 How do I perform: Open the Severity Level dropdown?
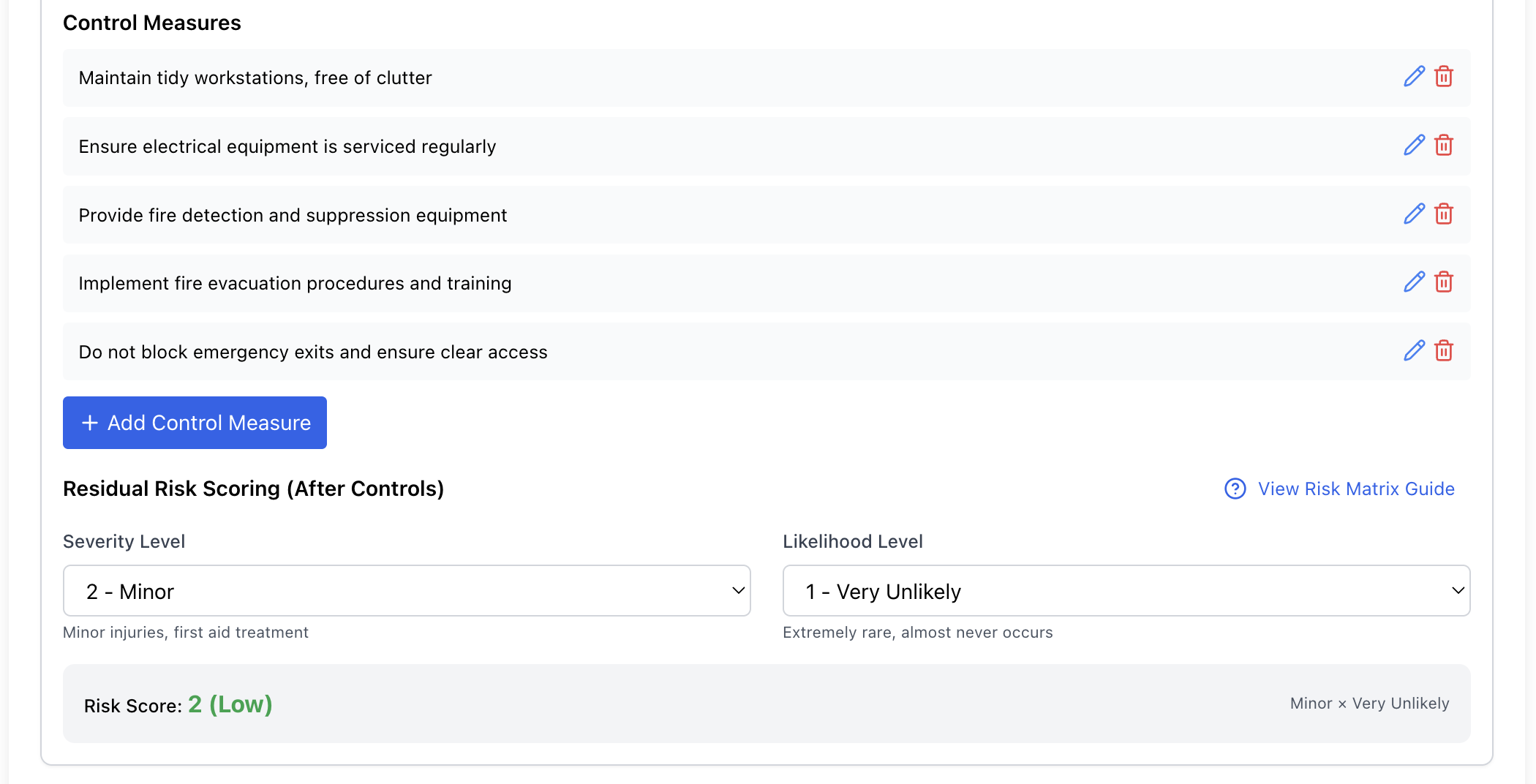click(x=406, y=591)
